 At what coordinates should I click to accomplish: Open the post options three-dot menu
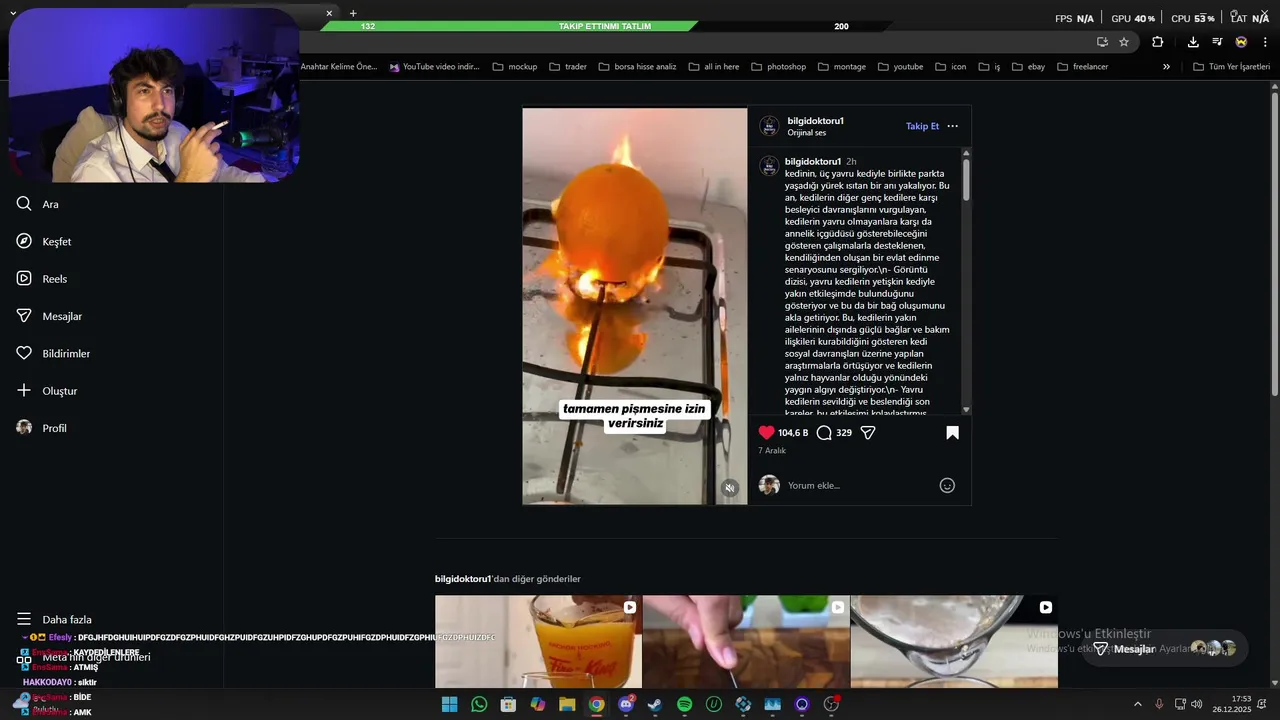[x=952, y=126]
